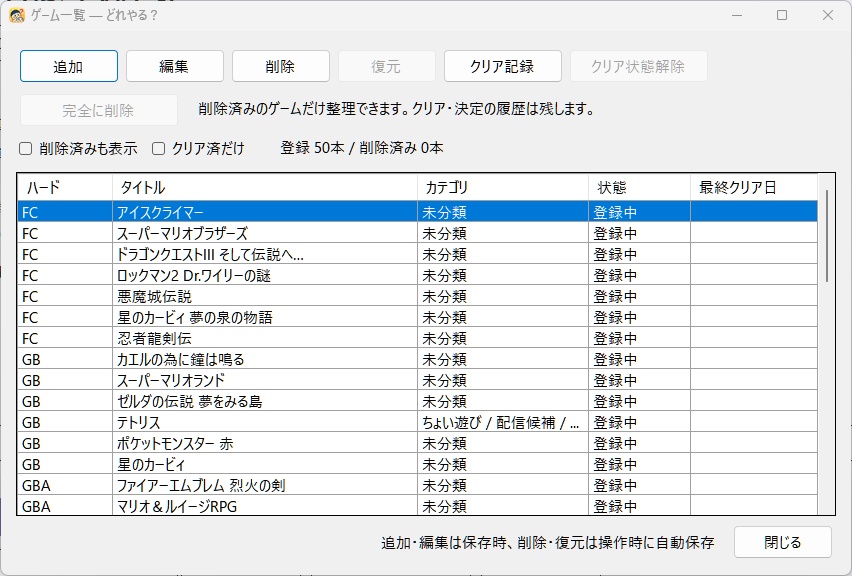Select ポケットモンスター 赤 row
This screenshot has width=852, height=576.
click(x=417, y=443)
